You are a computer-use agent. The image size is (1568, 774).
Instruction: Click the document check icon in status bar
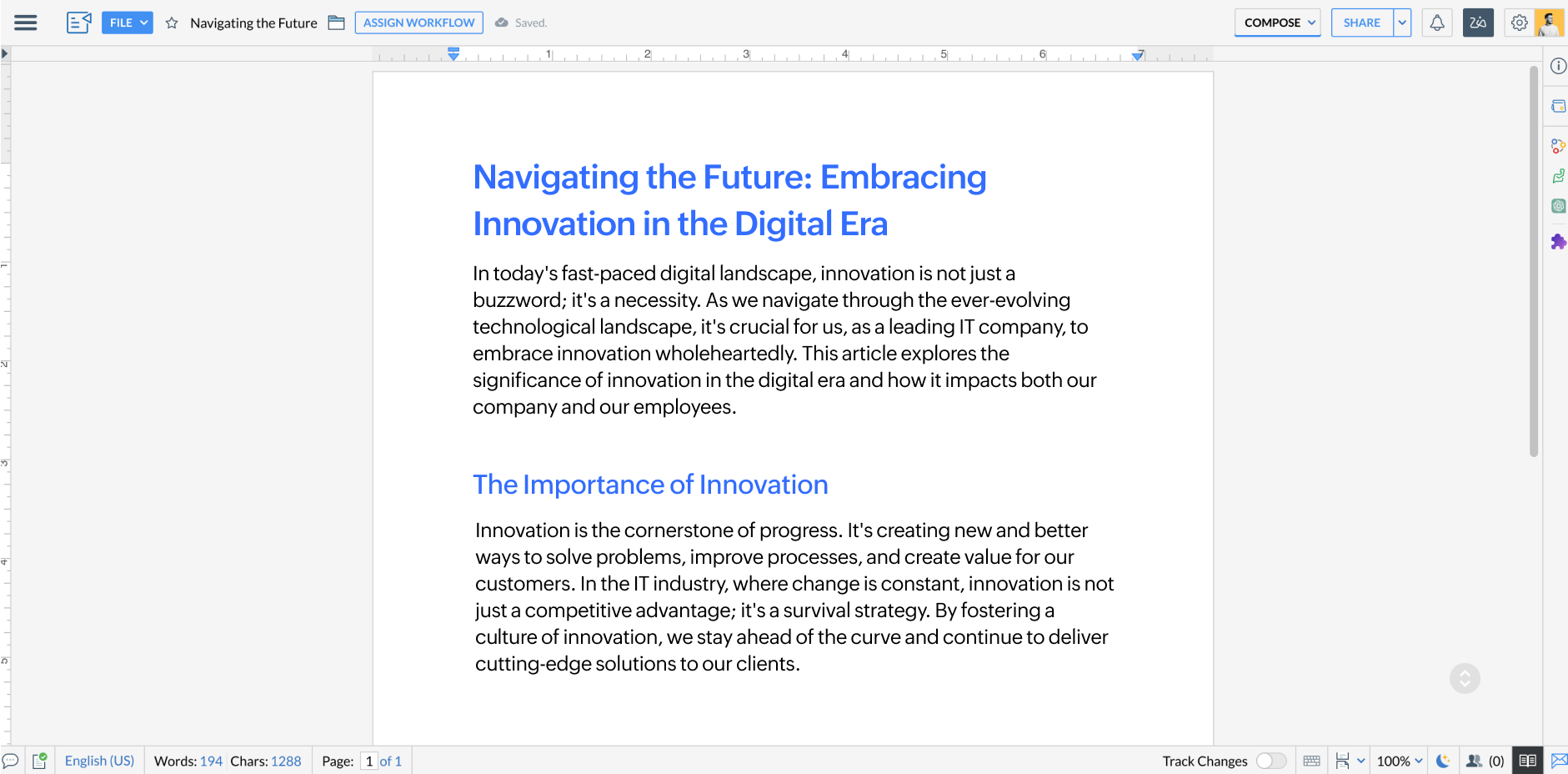pyautogui.click(x=39, y=761)
